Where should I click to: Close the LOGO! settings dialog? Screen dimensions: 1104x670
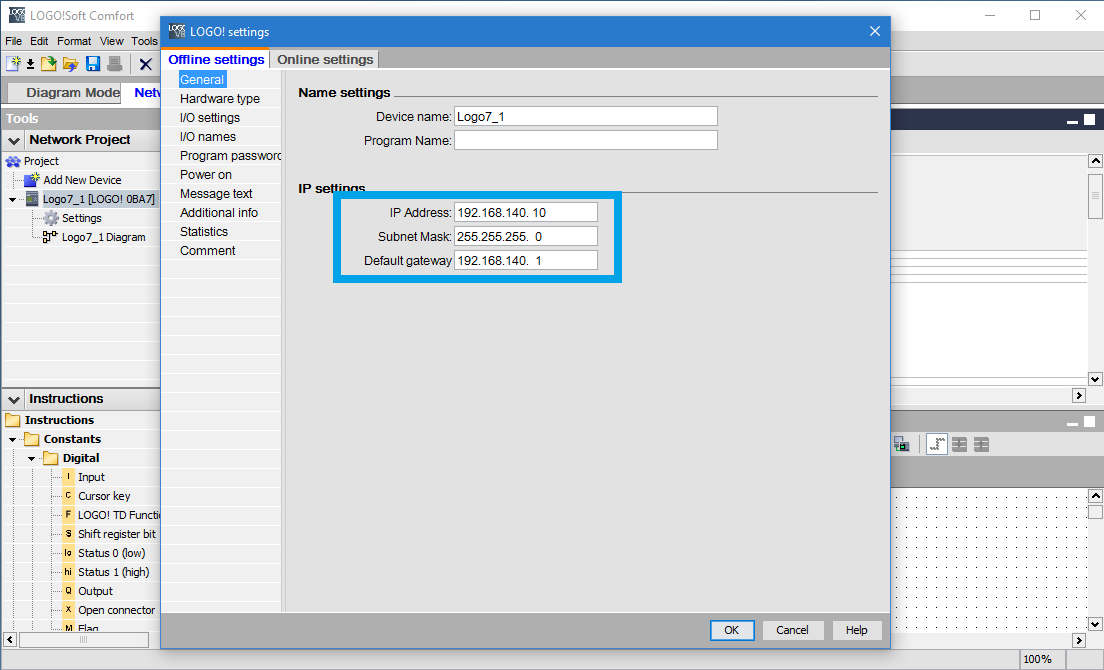874,32
